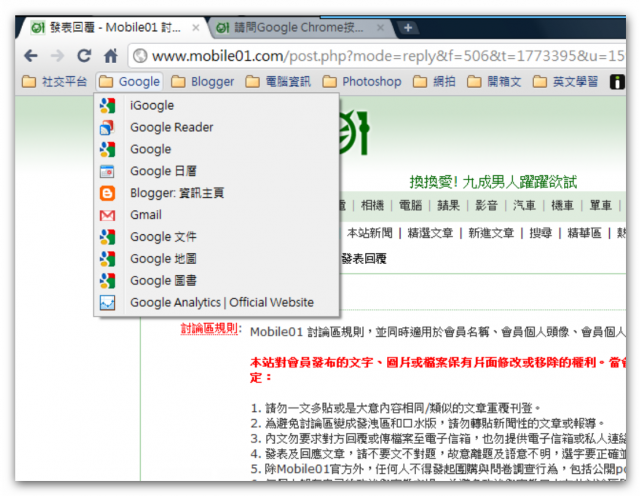Screen dimensions: 640x496
Task: Choose iGoogle from the bookmark menu
Action: [217, 105]
